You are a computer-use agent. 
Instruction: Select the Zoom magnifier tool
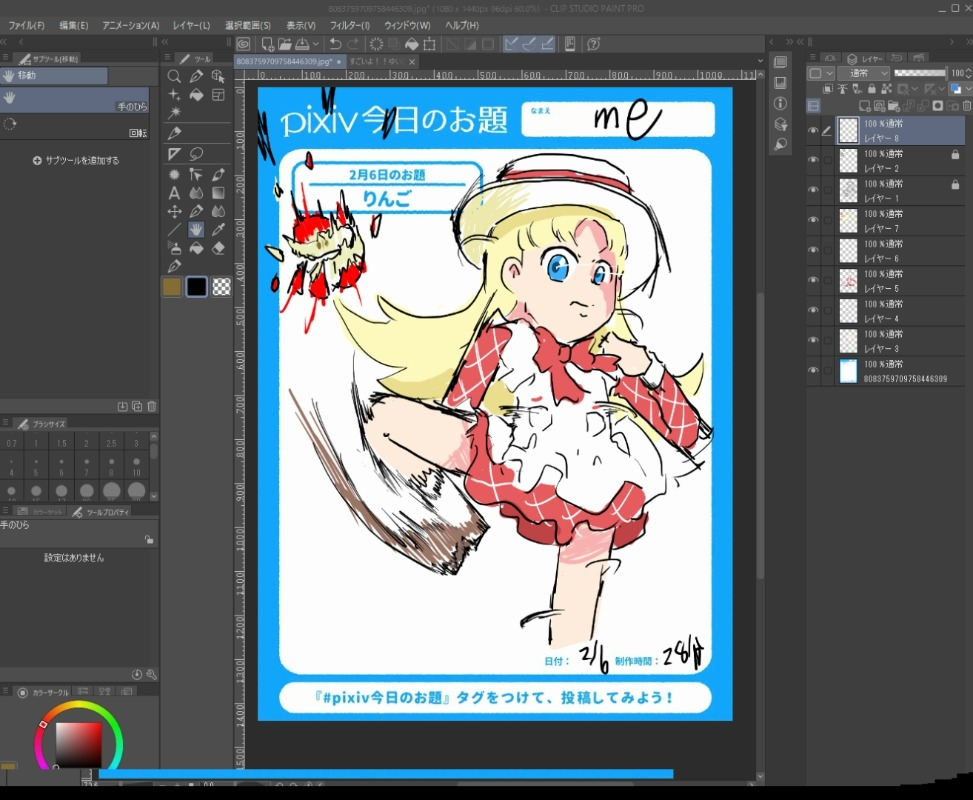tap(174, 76)
